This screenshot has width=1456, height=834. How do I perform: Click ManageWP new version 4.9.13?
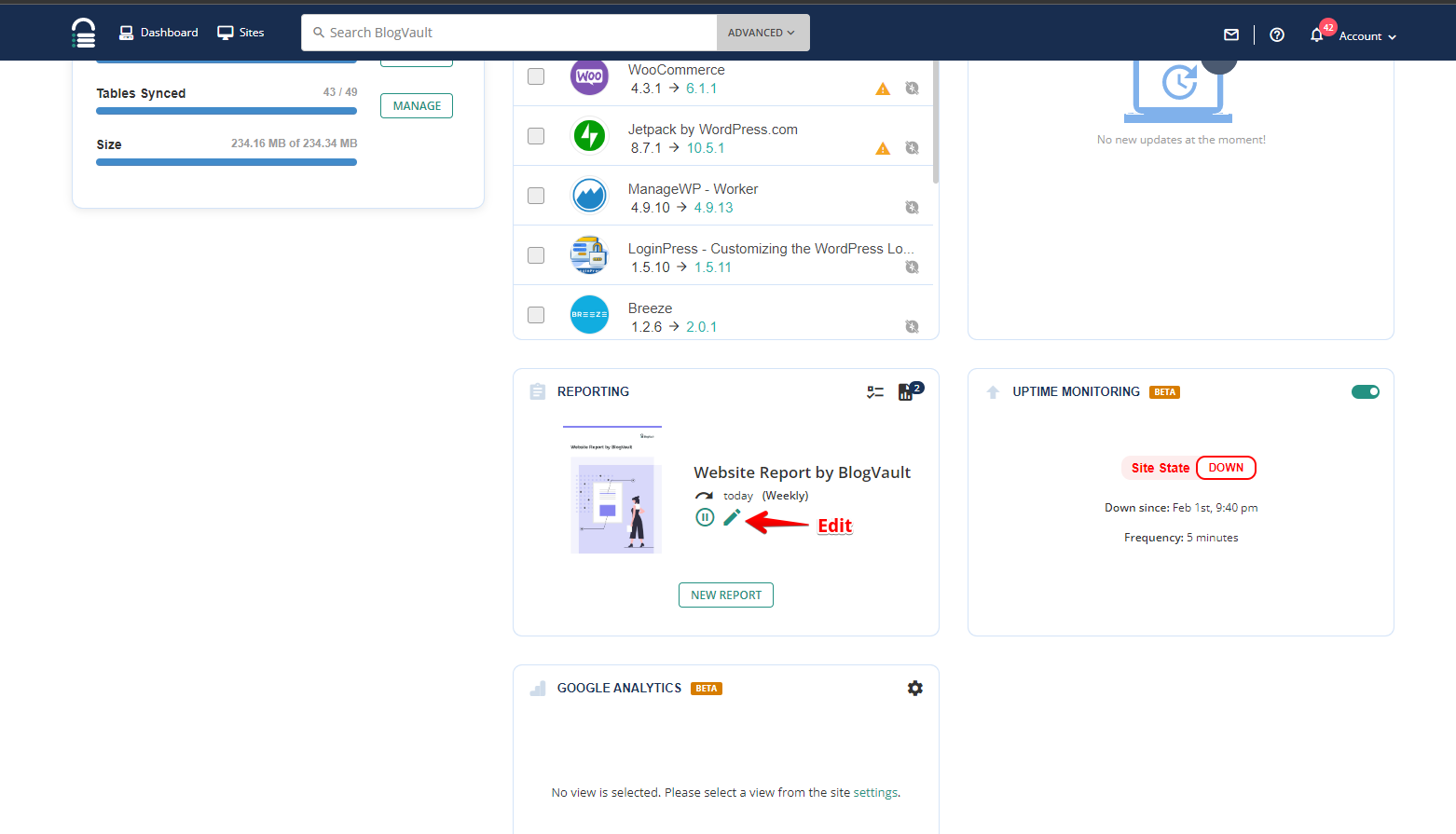(x=713, y=208)
